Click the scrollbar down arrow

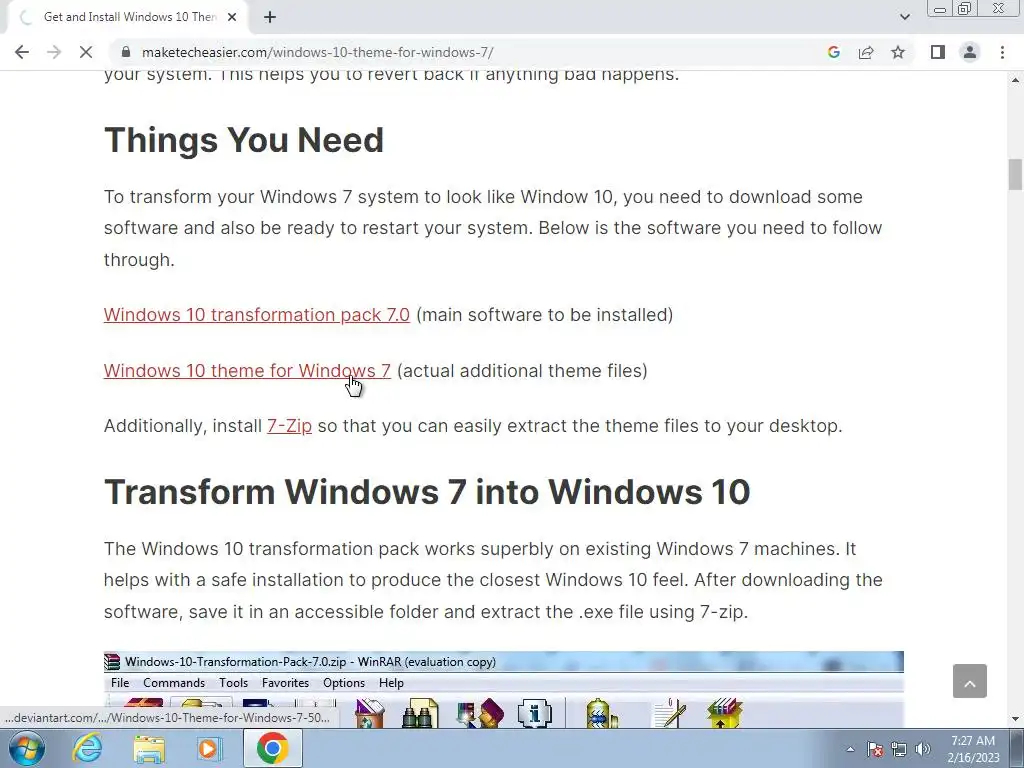[1015, 719]
